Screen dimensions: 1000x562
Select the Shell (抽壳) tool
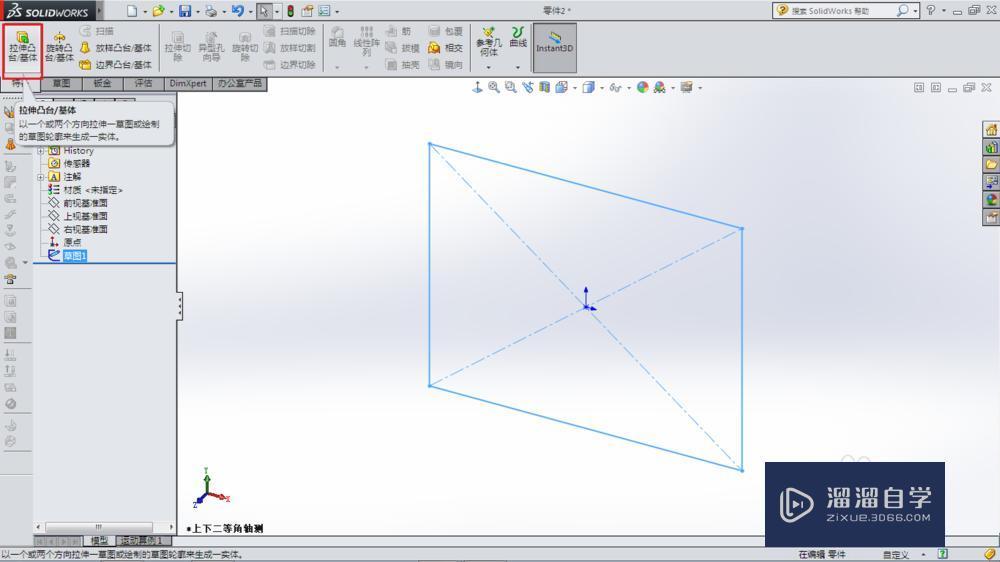(402, 64)
